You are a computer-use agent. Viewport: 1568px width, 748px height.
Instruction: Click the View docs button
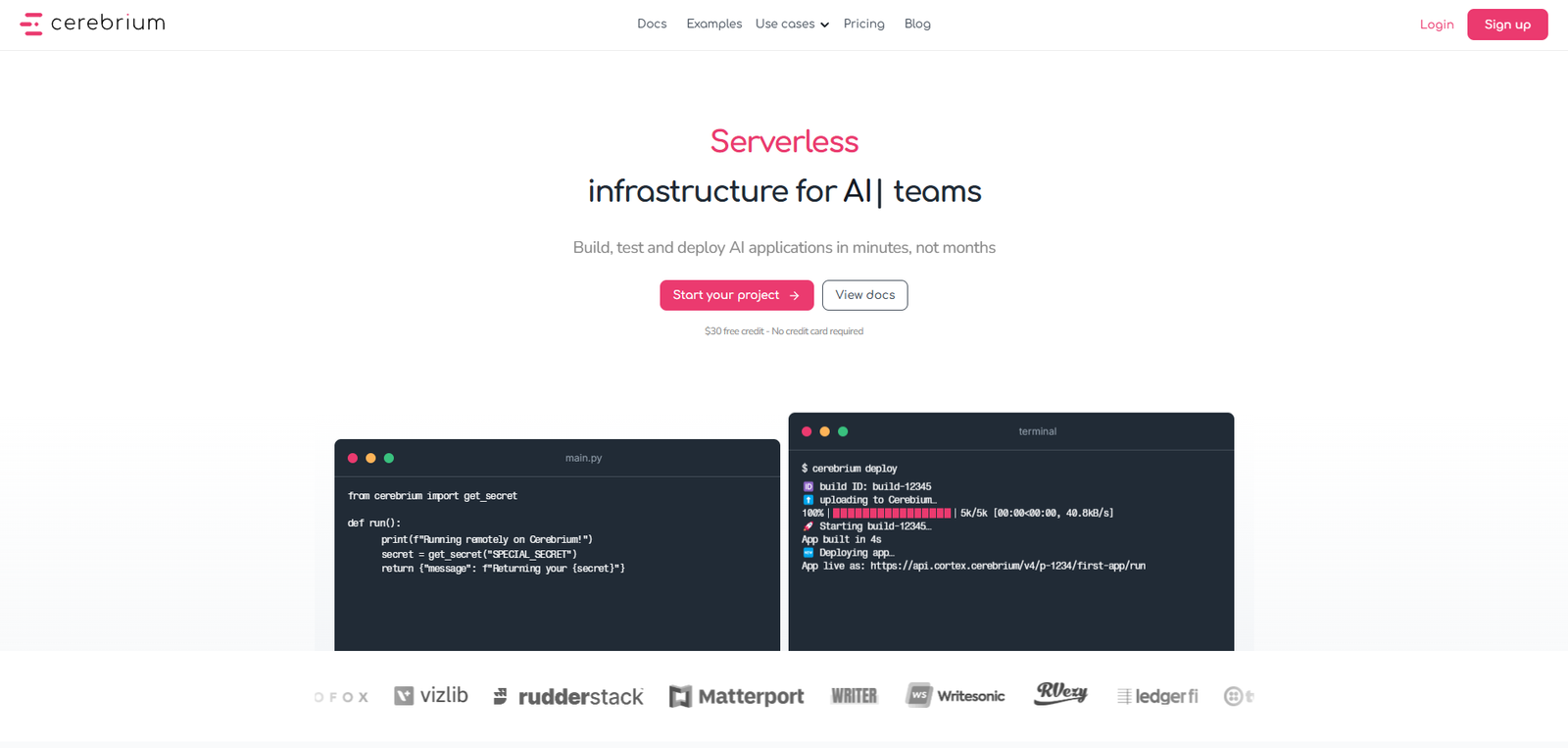[x=864, y=295]
